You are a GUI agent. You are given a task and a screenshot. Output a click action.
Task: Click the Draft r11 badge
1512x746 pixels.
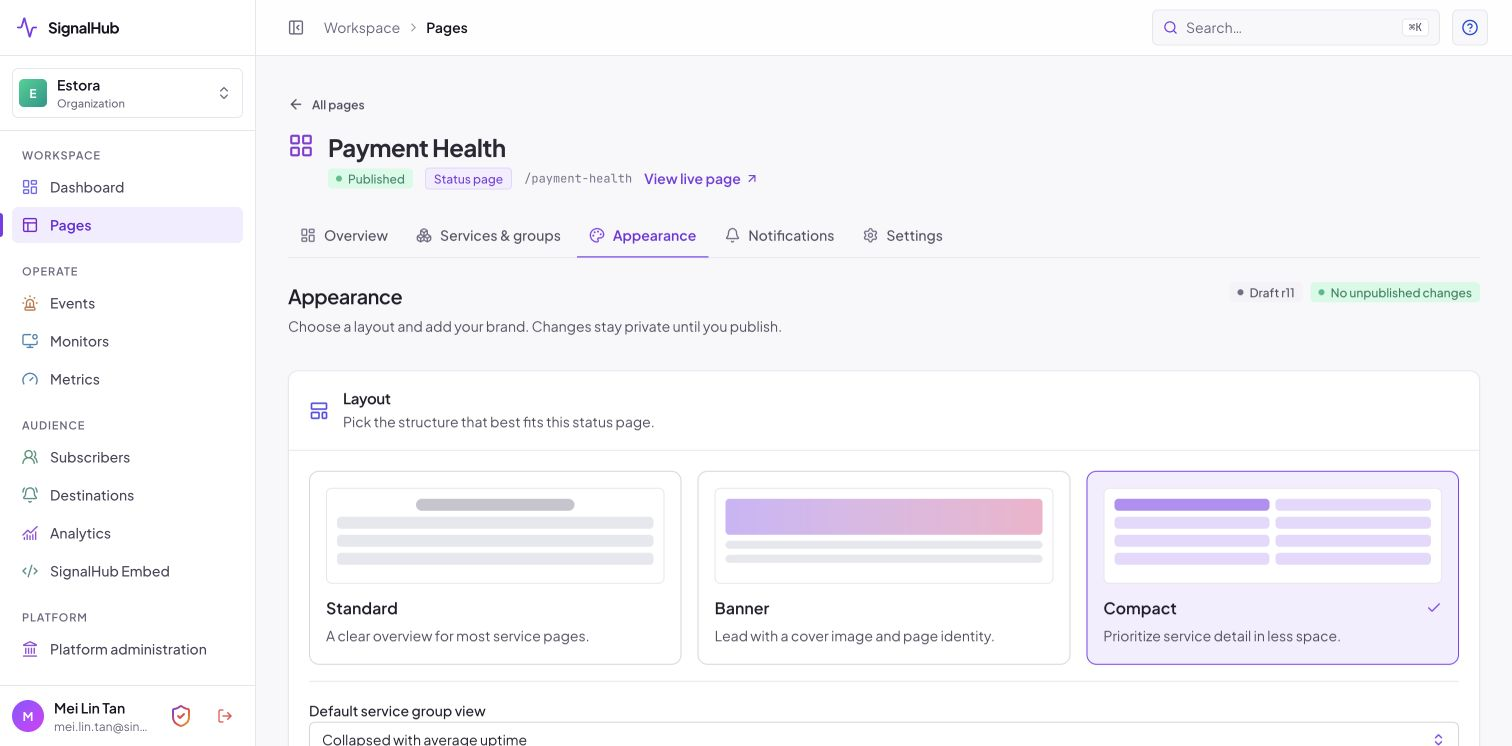(1266, 293)
